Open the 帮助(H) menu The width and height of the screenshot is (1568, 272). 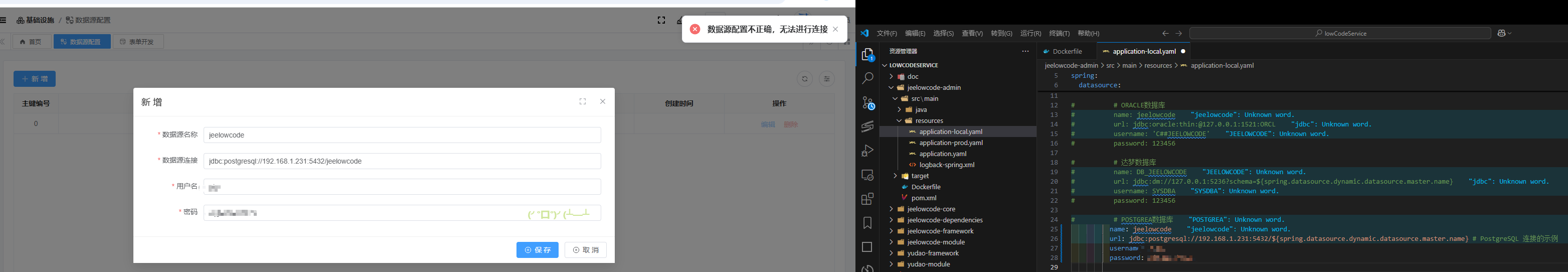(1088, 34)
